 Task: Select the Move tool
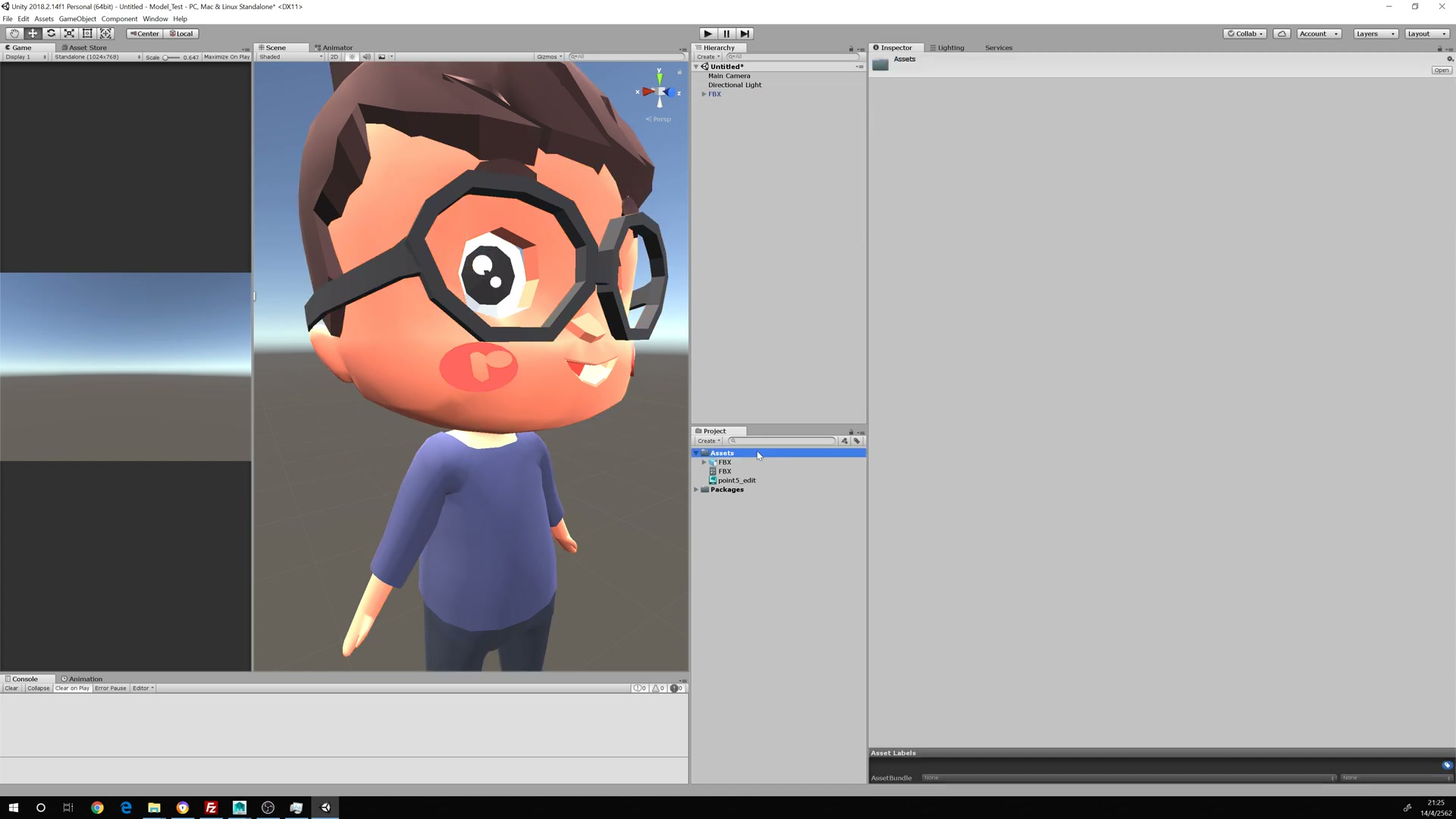[x=33, y=33]
